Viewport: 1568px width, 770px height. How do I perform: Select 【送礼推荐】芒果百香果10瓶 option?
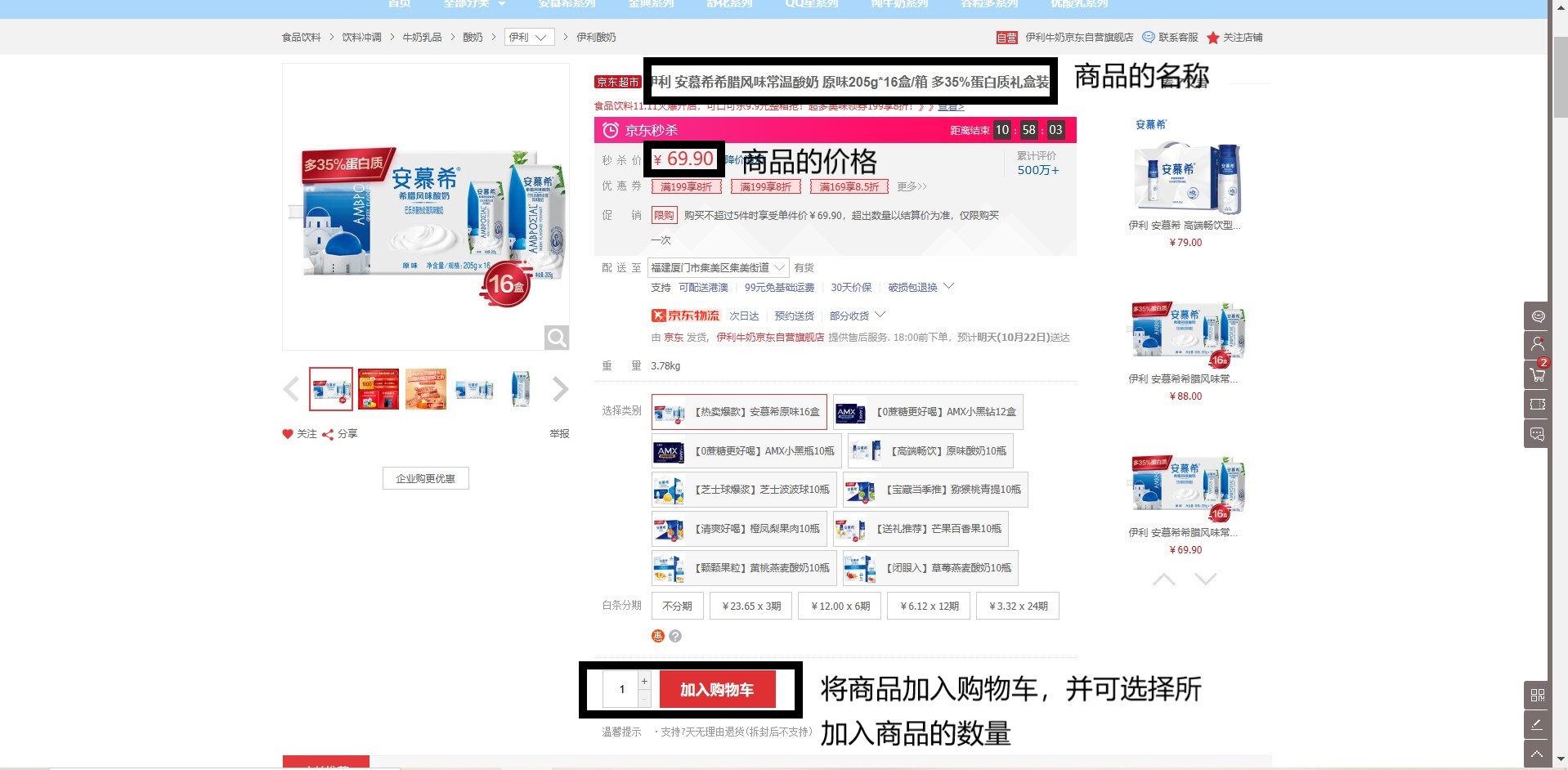(921, 529)
